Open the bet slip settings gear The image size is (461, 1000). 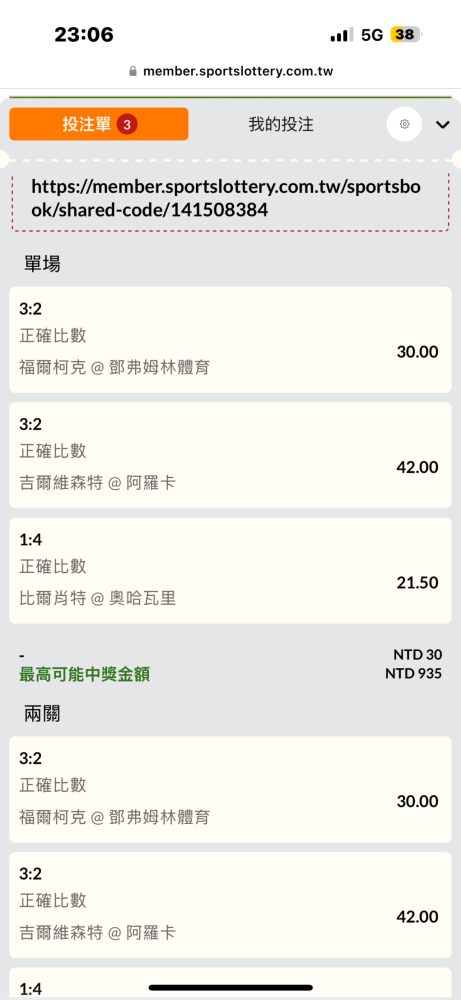click(404, 124)
